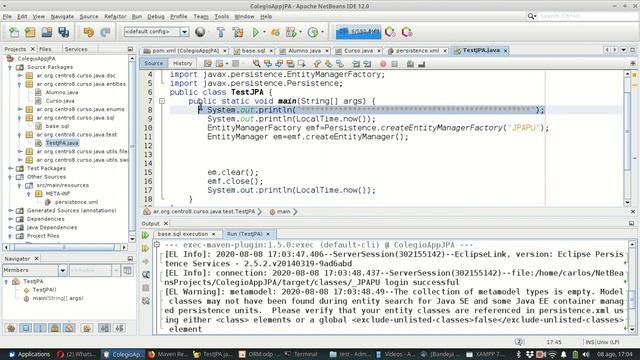
Task: Click the Projects panel horizontal scrollbar
Action: tap(65, 247)
